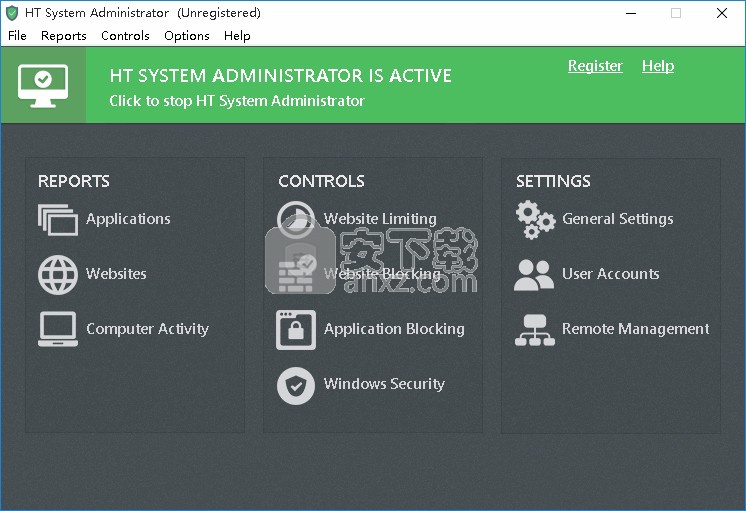Click the Windows Security shield icon
746x511 pixels.
(296, 385)
